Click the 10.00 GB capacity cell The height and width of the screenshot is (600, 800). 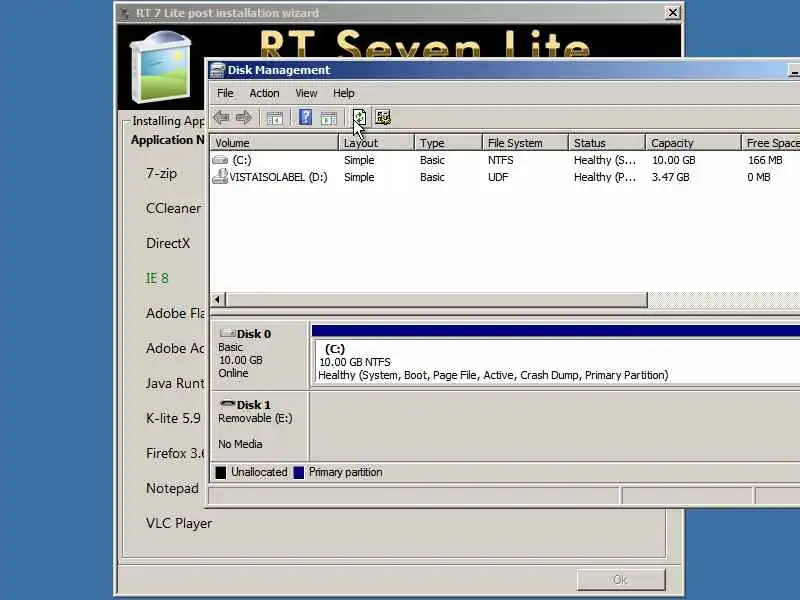pos(673,160)
